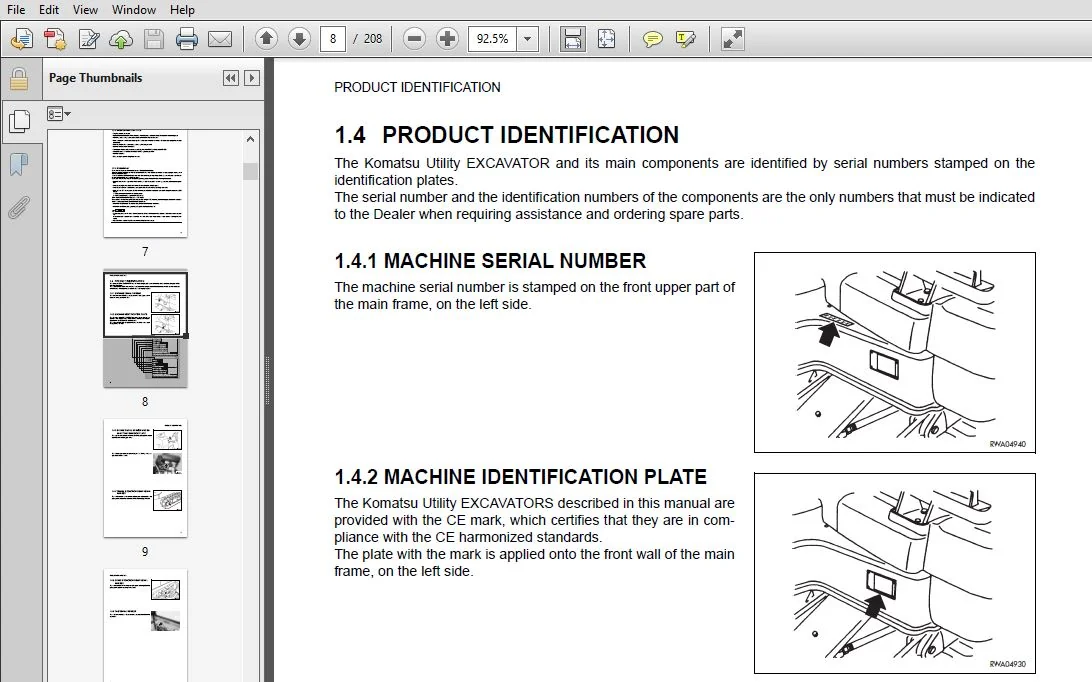Go to next page with down arrow
The height and width of the screenshot is (682, 1092).
(x=299, y=39)
